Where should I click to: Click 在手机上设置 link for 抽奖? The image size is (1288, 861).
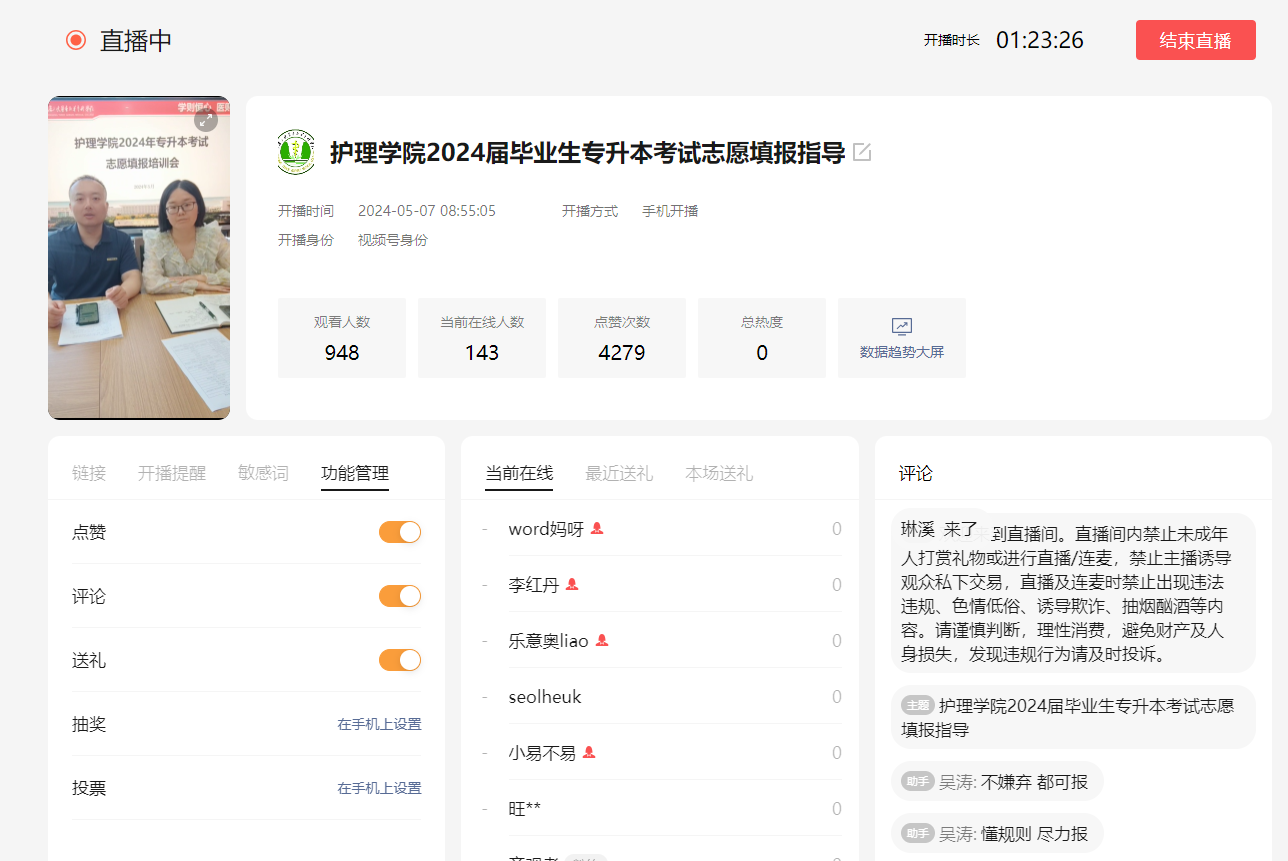pos(379,724)
